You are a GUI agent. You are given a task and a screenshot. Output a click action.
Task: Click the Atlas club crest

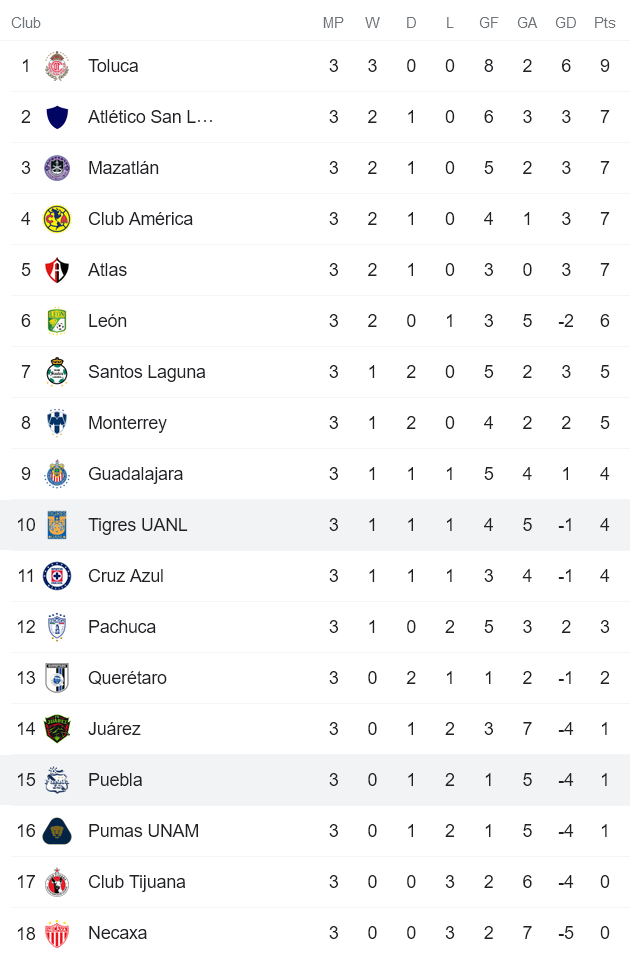(x=57, y=270)
